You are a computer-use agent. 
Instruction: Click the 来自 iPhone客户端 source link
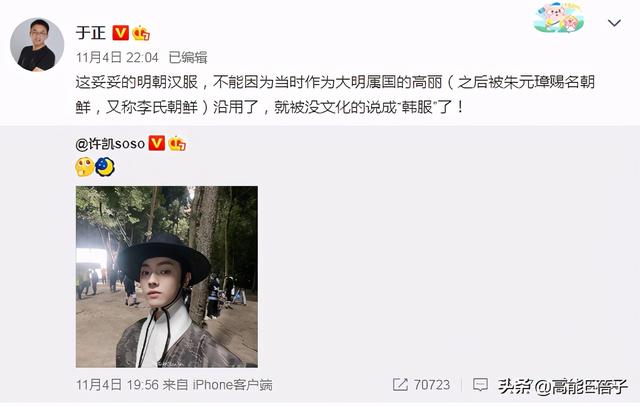[x=218, y=385]
